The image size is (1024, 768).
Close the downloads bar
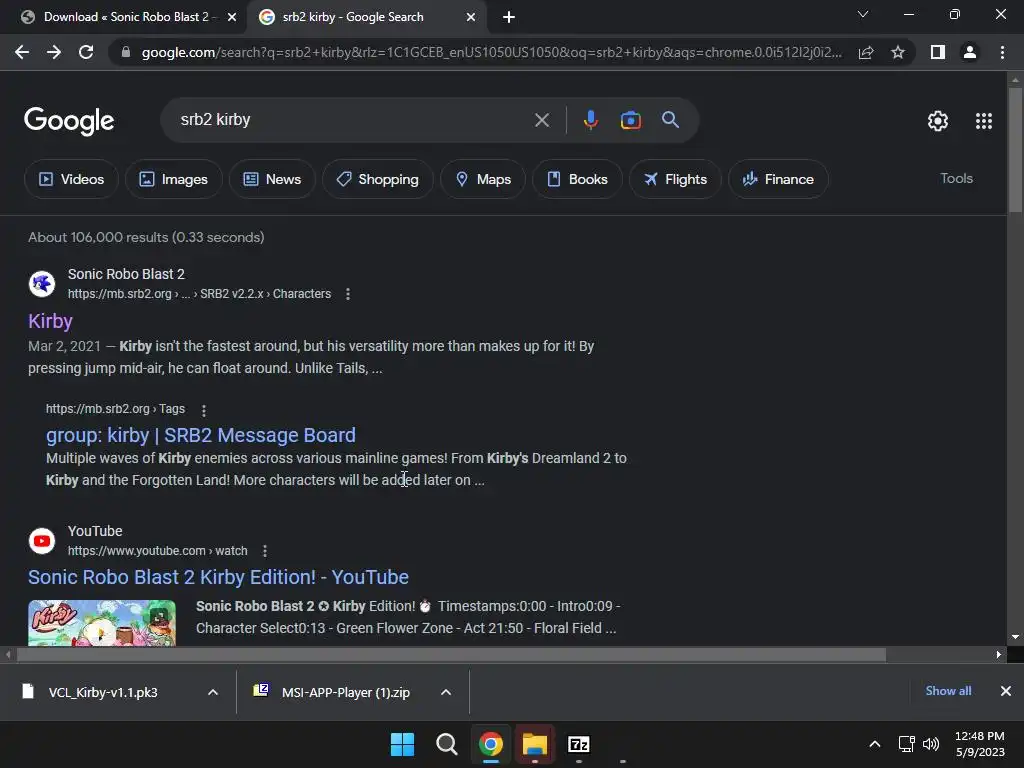pos(1006,691)
